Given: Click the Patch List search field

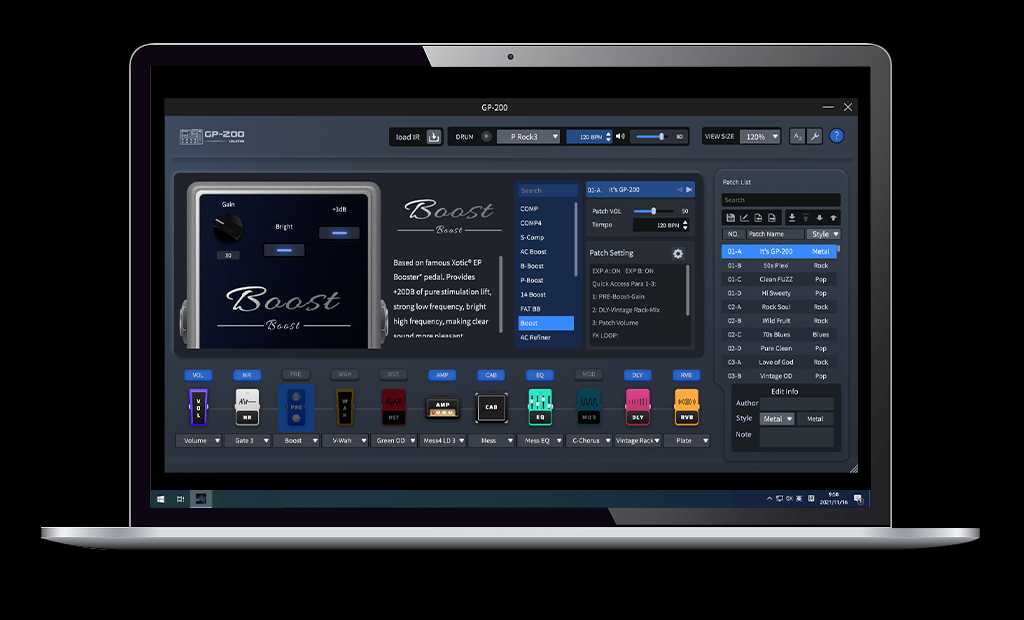Looking at the screenshot, I should click(x=780, y=200).
